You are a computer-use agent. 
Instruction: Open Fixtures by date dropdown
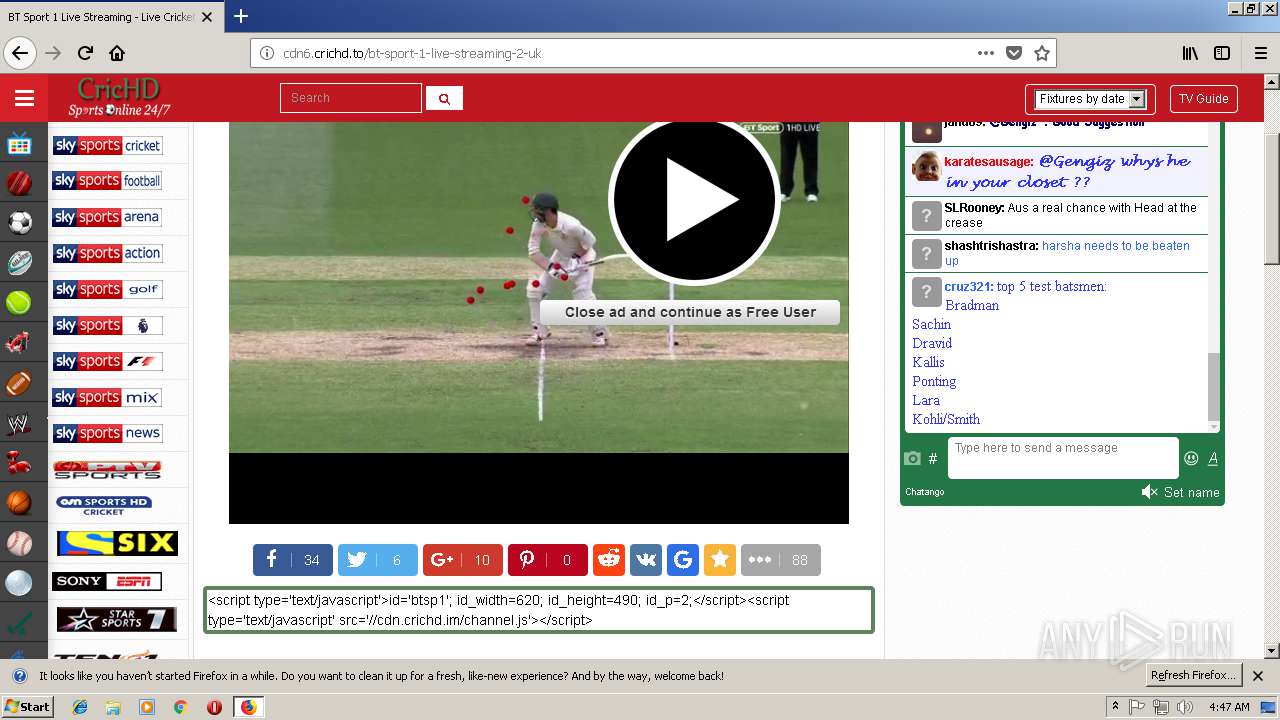pos(1090,99)
